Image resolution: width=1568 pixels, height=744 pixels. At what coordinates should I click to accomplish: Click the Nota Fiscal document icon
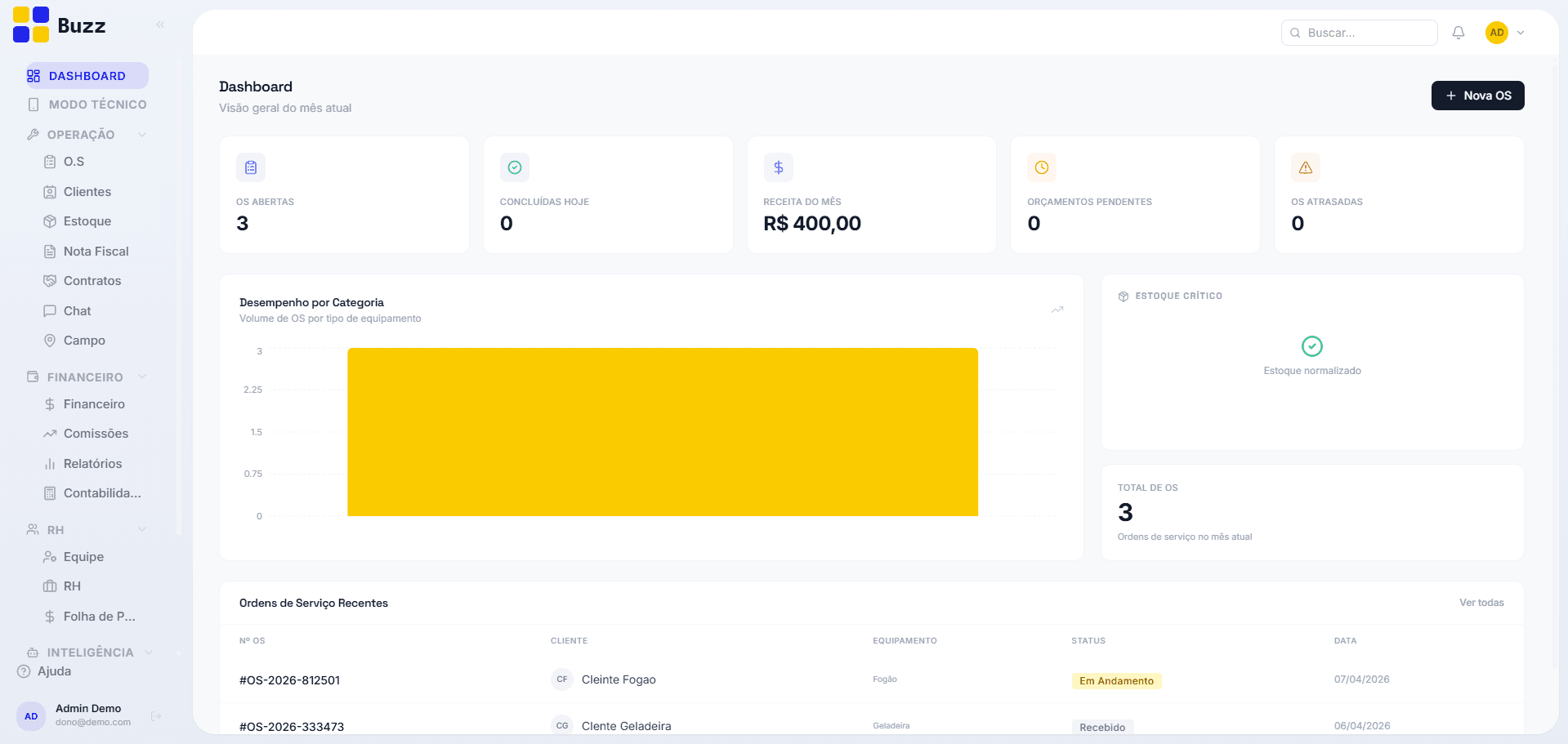pyautogui.click(x=50, y=252)
